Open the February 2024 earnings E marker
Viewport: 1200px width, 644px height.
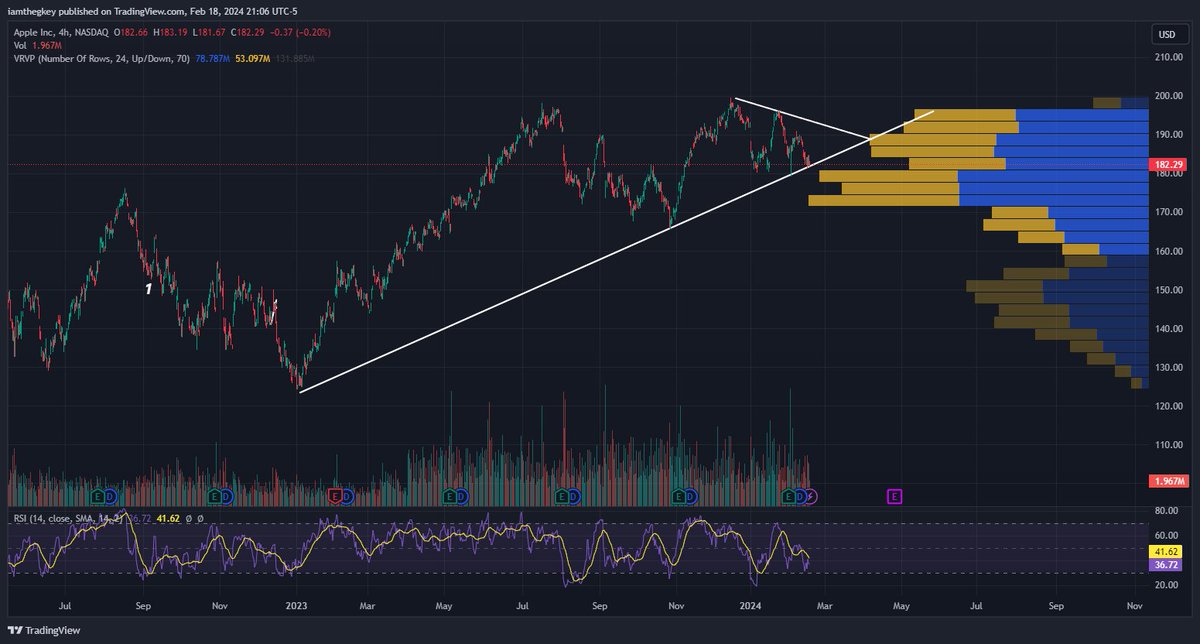788,496
